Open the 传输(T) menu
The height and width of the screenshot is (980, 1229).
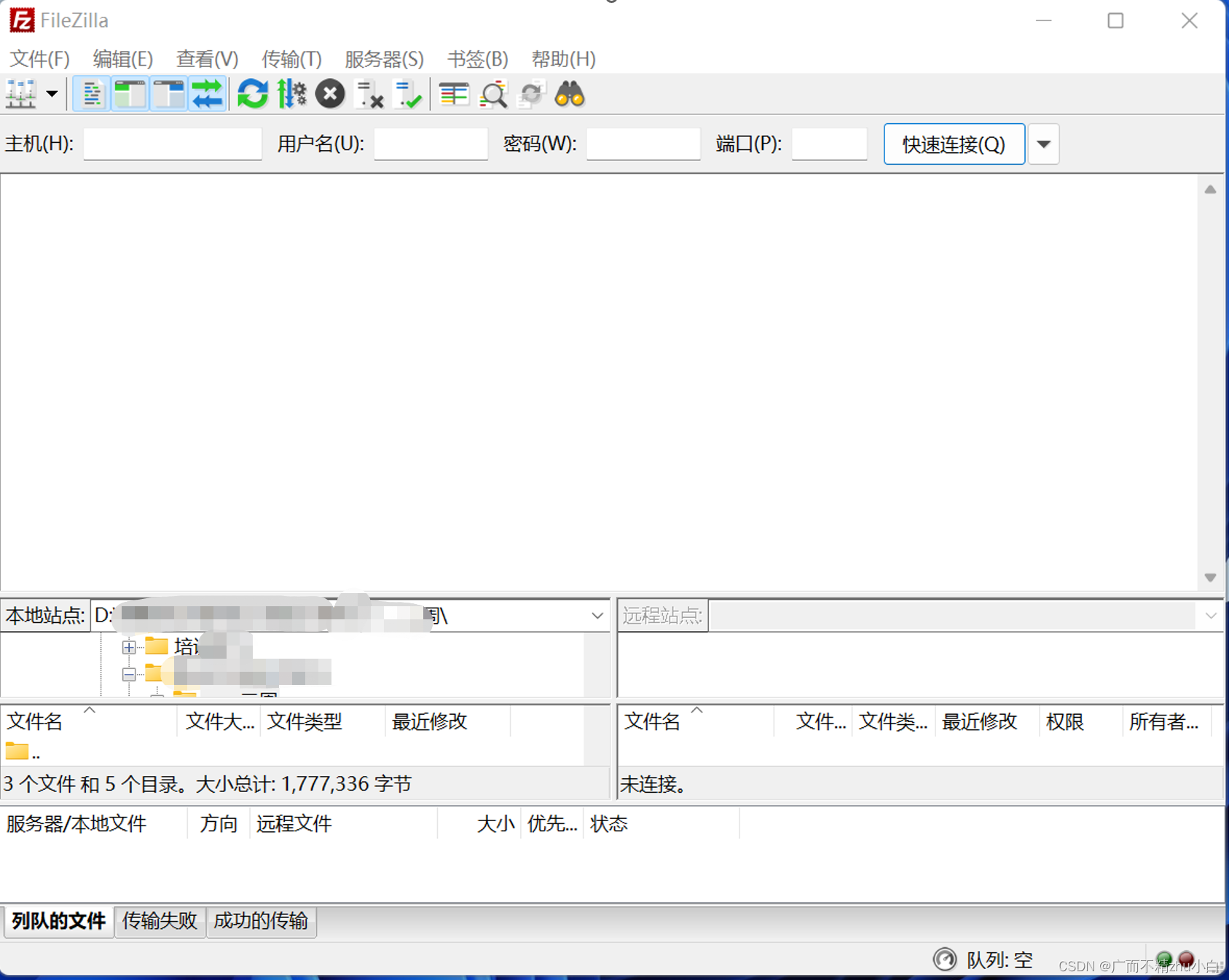291,59
